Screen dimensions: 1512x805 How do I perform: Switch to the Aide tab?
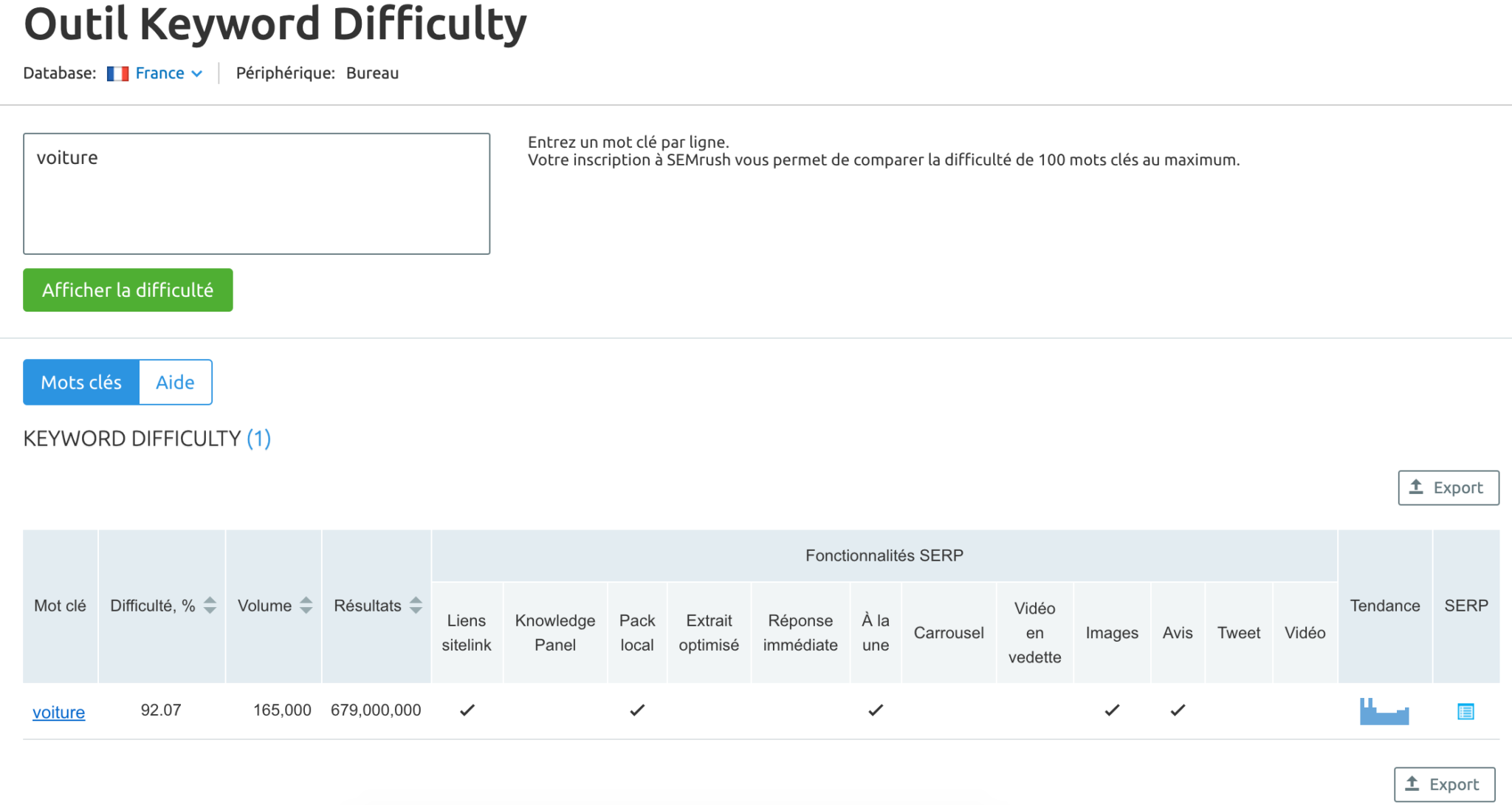(x=175, y=383)
